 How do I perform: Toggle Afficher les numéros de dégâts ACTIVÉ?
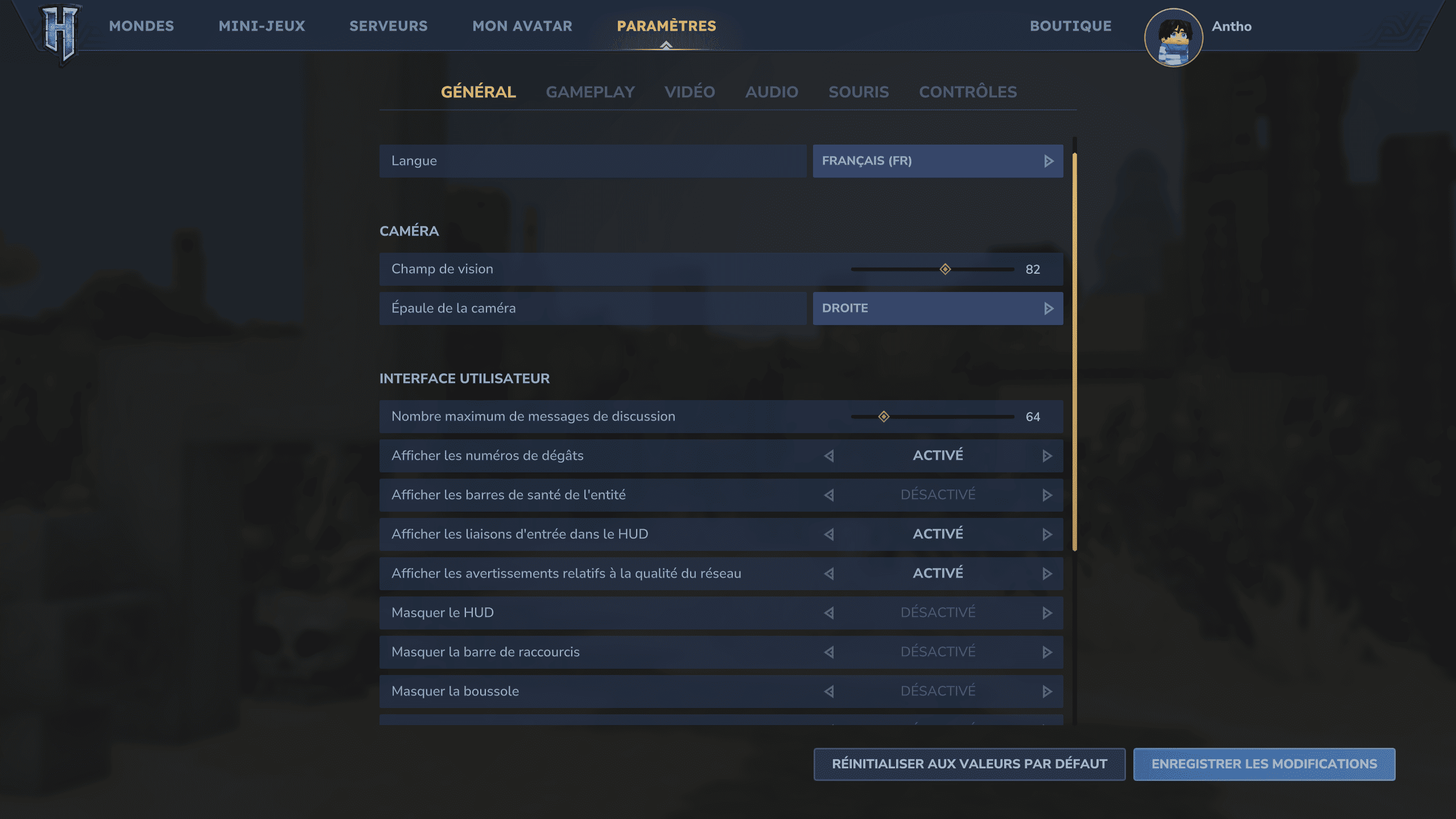pyautogui.click(x=938, y=455)
